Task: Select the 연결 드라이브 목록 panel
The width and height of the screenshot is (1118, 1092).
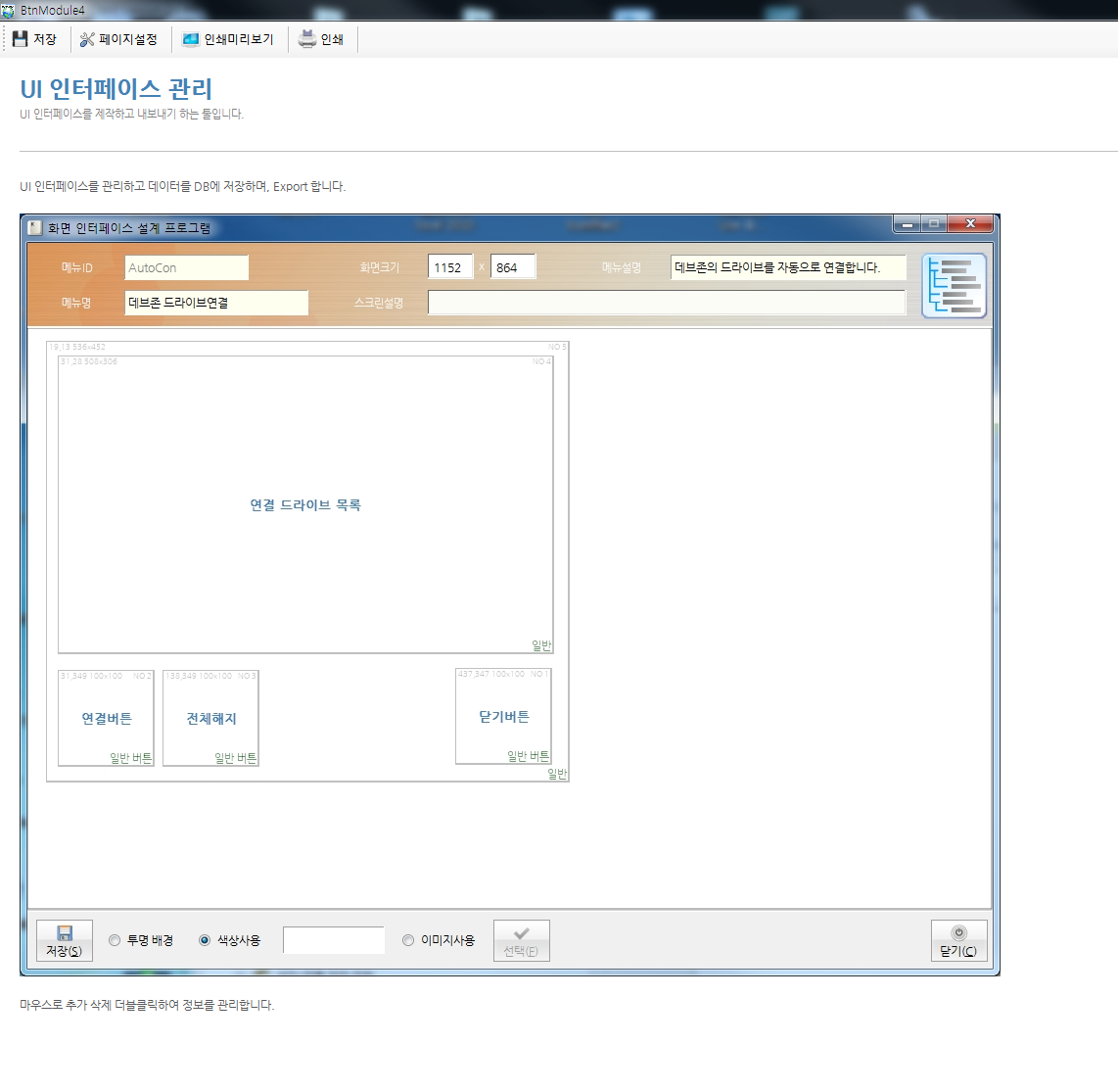Action: coord(305,504)
